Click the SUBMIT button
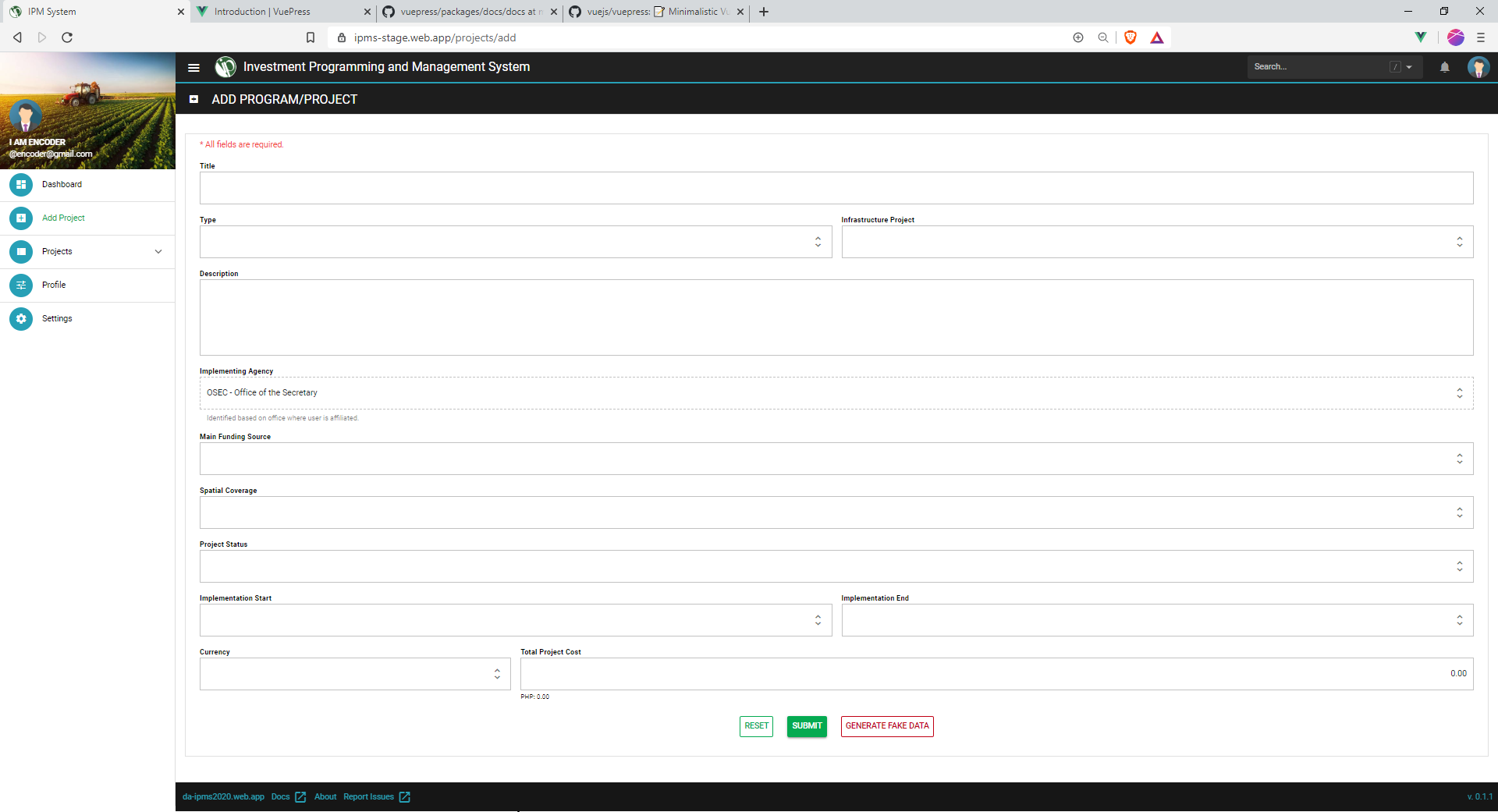The height and width of the screenshot is (812, 1498). click(807, 726)
